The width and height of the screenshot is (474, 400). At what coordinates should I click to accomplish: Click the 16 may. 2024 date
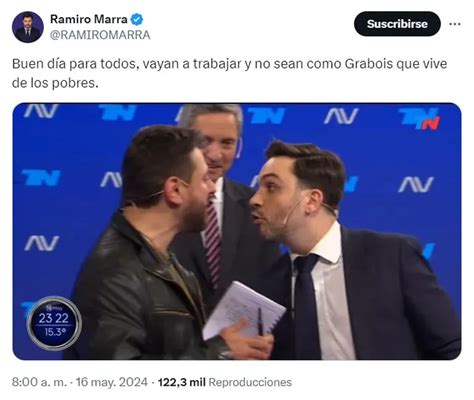pyautogui.click(x=112, y=382)
